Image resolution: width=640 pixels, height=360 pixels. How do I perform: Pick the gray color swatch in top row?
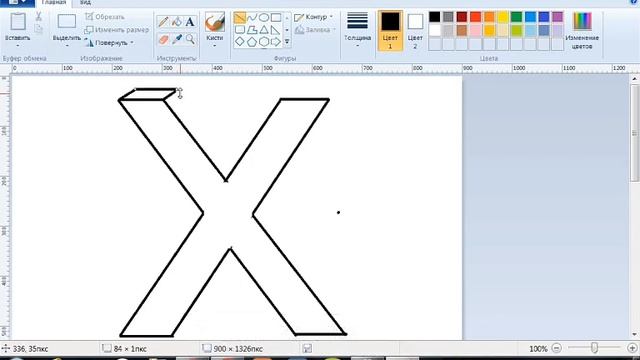point(448,17)
